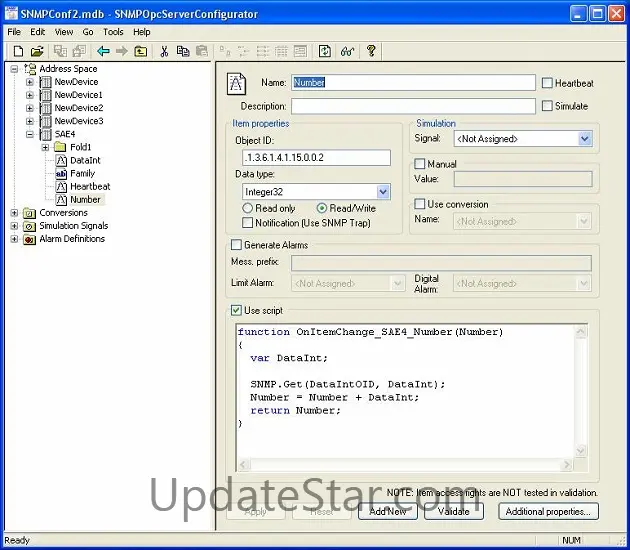Image resolution: width=630 pixels, height=550 pixels.
Task: Open the Tools menu
Action: [x=113, y=32]
